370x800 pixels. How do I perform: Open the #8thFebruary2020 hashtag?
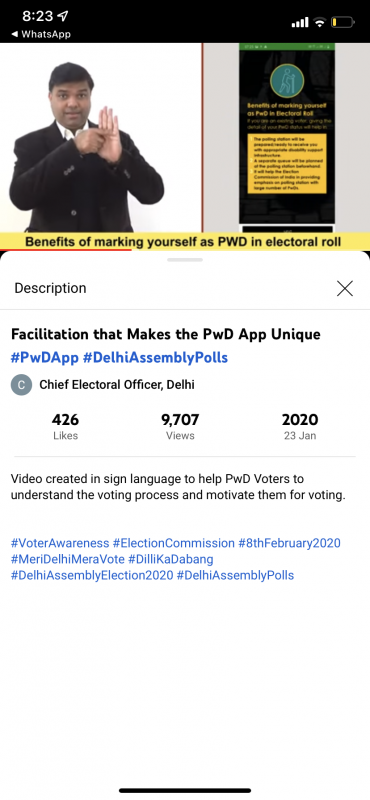pyautogui.click(x=289, y=543)
